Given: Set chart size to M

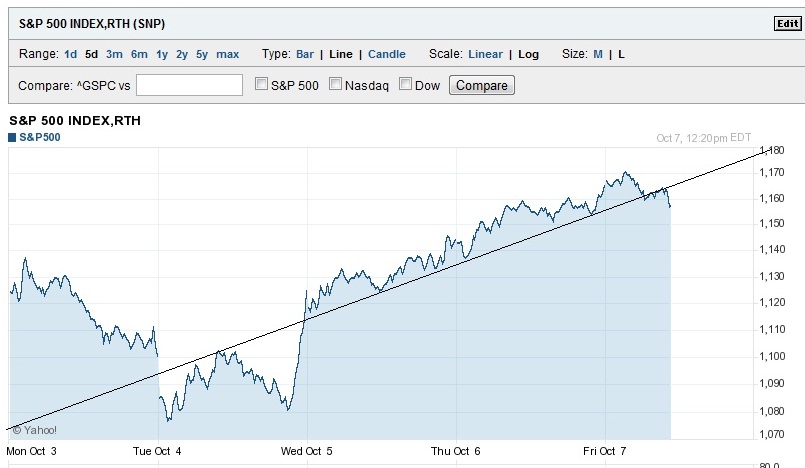Looking at the screenshot, I should [598, 54].
